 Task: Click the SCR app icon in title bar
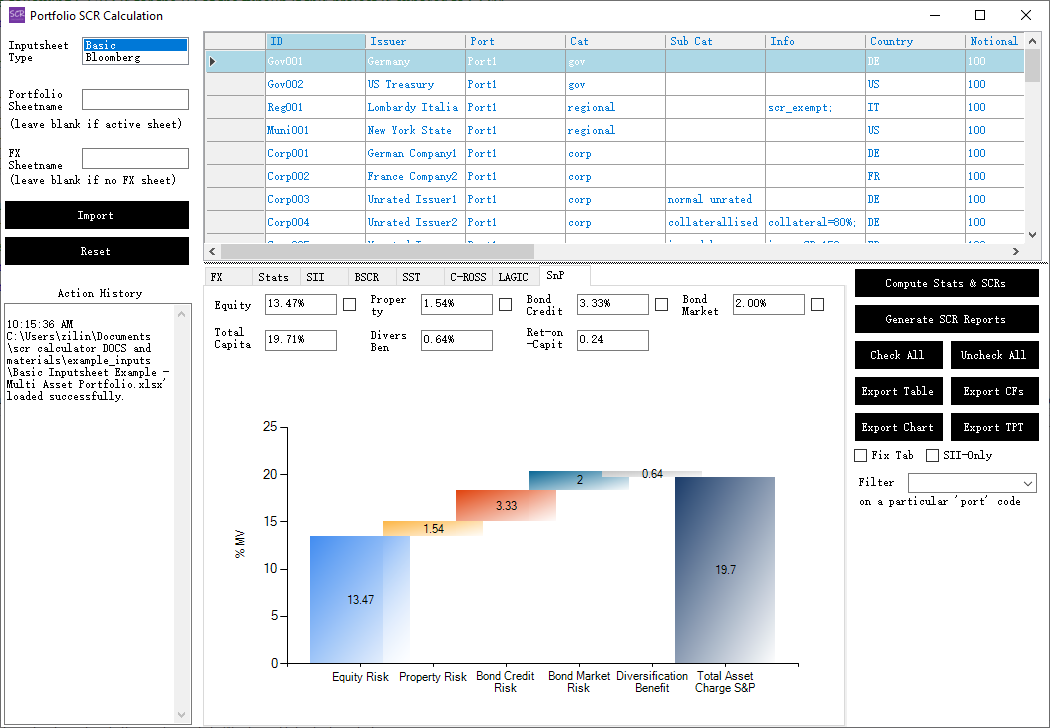[16, 15]
